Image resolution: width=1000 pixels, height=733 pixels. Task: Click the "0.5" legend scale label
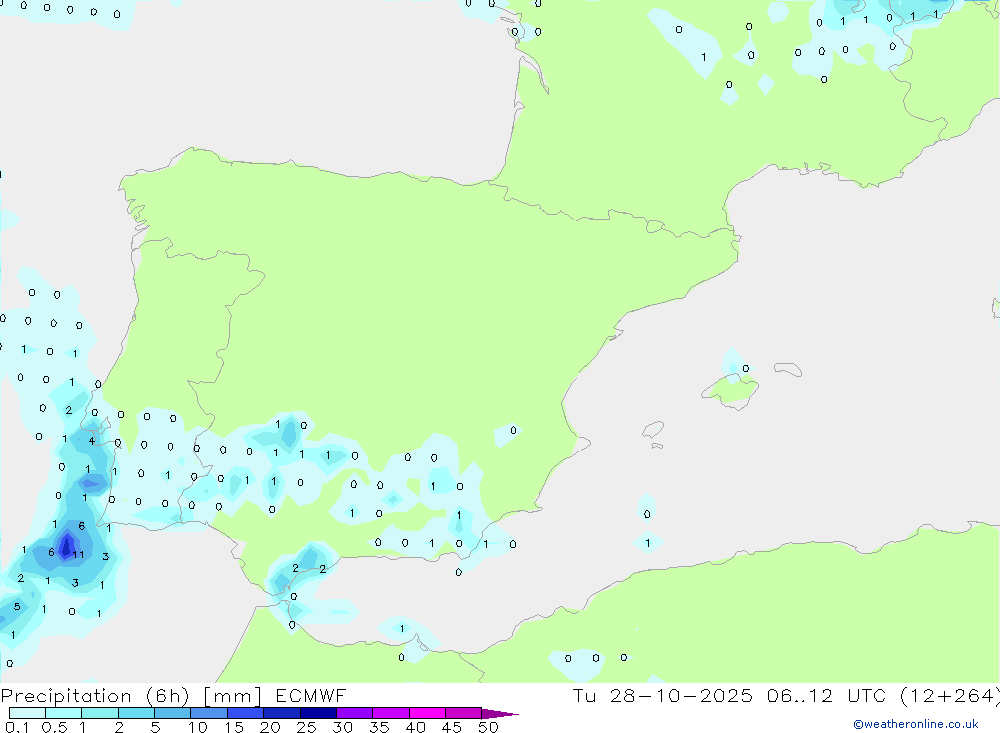tap(54, 727)
